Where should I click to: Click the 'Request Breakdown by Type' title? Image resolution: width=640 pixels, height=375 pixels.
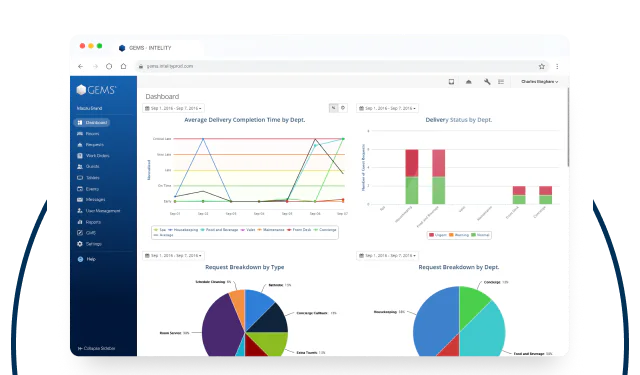(x=244, y=267)
